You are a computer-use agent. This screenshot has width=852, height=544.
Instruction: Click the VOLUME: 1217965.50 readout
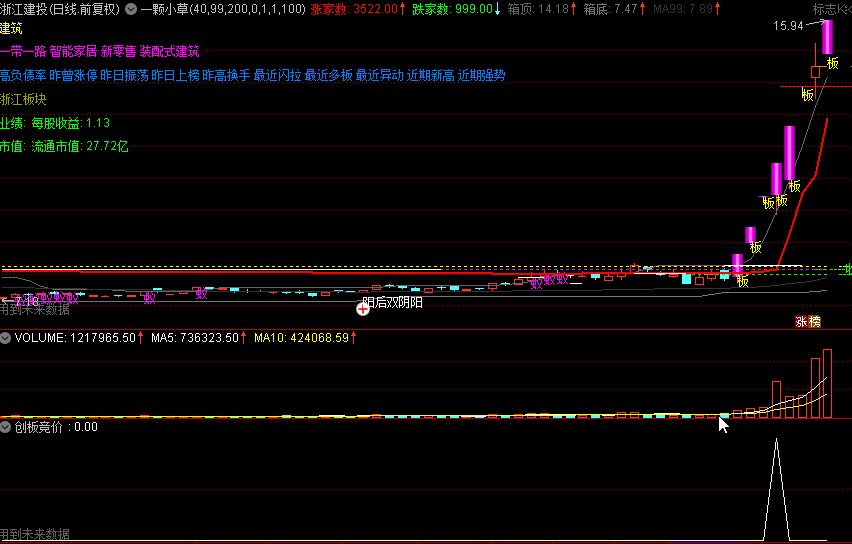click(x=79, y=338)
